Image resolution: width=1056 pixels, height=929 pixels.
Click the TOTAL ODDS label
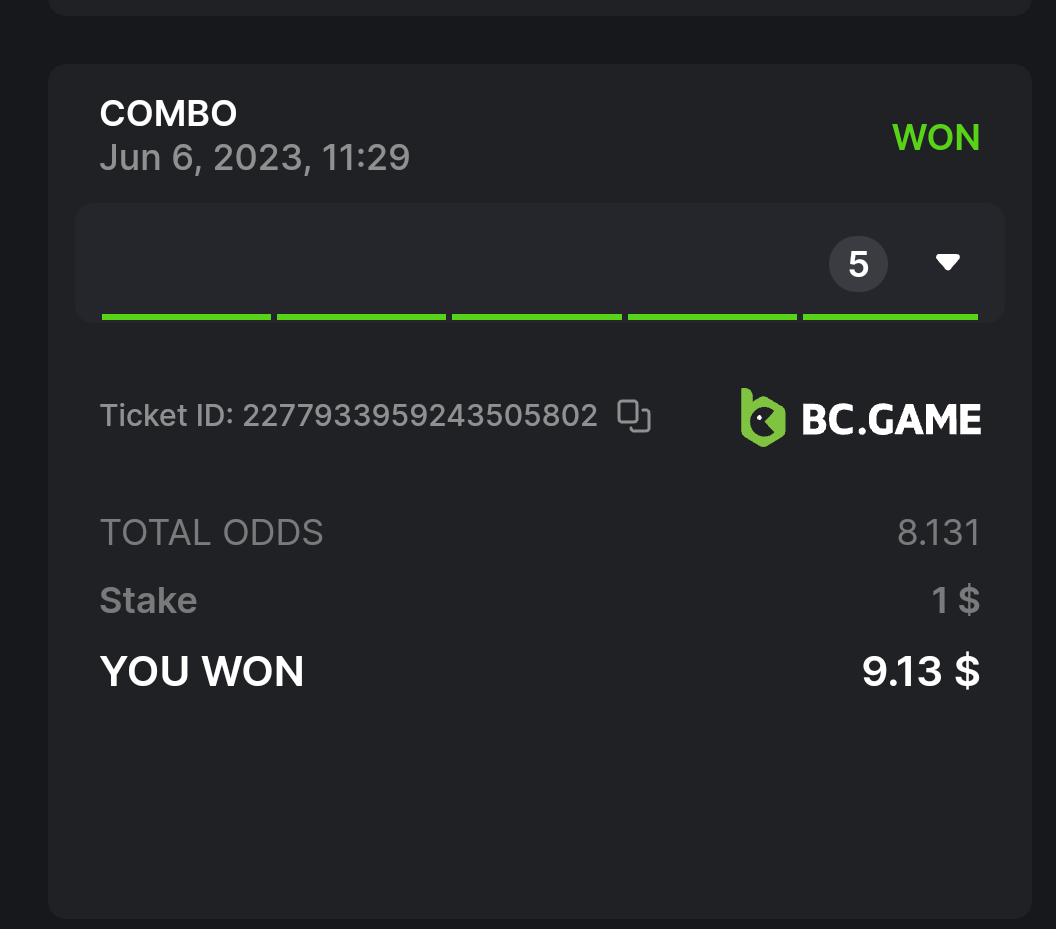point(211,533)
